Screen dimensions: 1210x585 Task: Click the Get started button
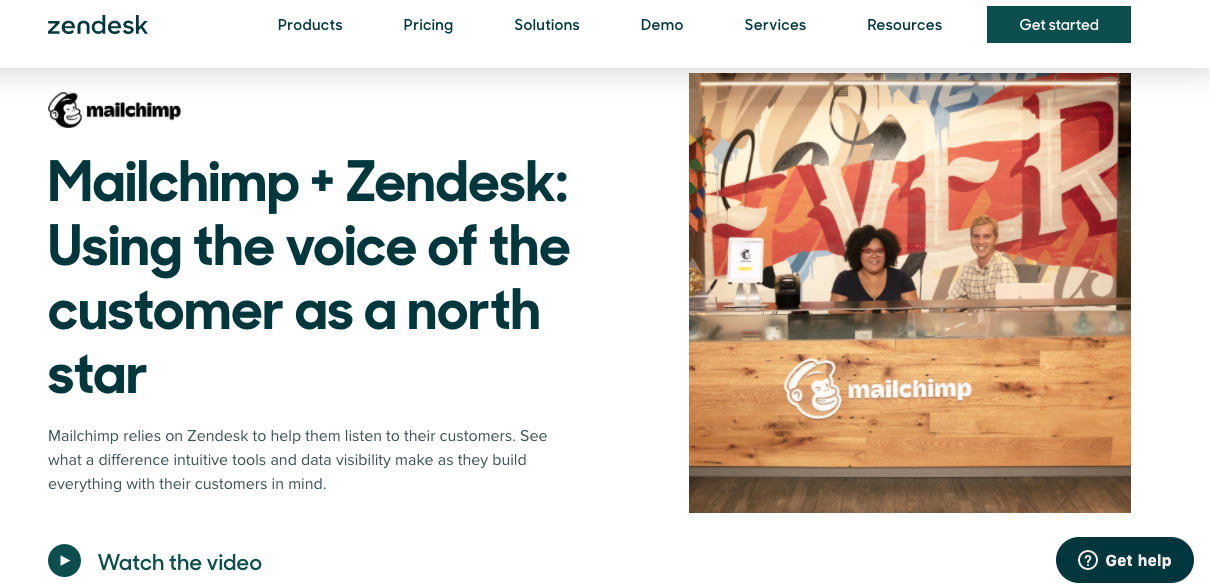[x=1058, y=24]
